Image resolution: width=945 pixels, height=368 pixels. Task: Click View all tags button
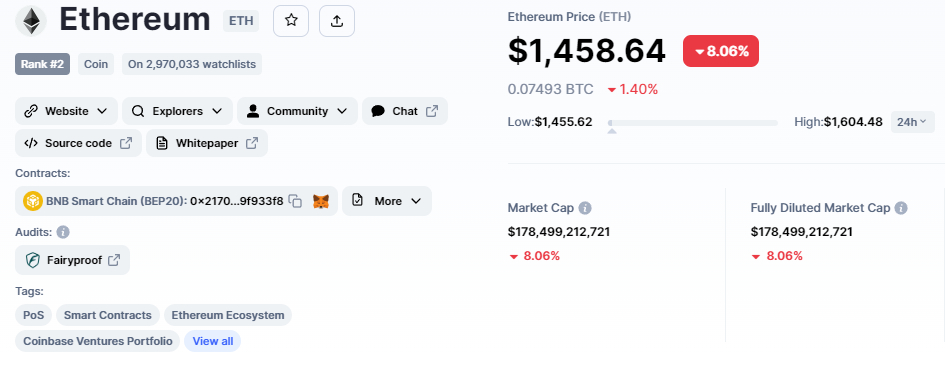pos(213,341)
